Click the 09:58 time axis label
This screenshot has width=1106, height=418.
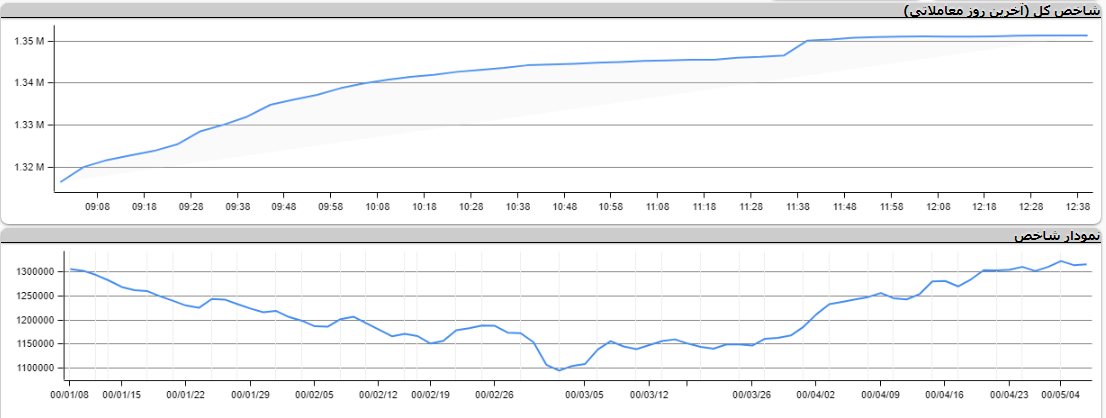(x=330, y=207)
